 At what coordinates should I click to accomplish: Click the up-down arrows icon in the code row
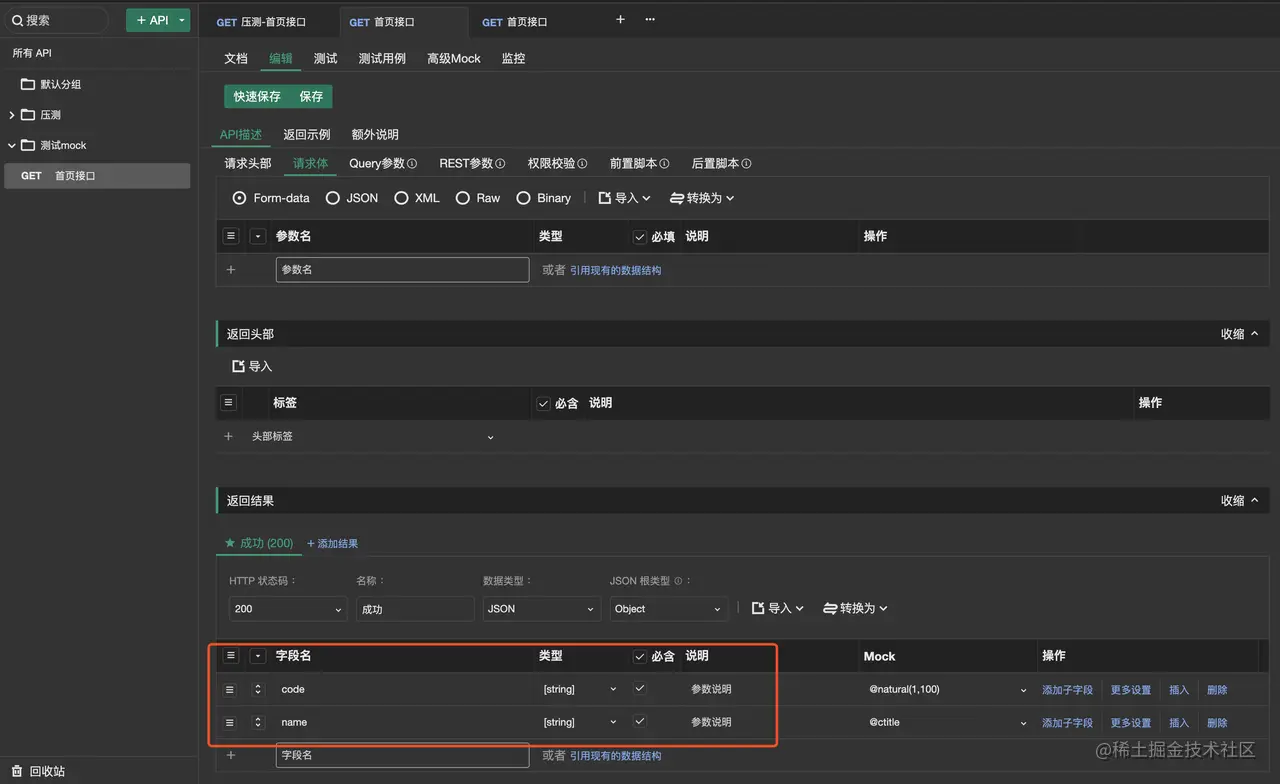pyautogui.click(x=258, y=689)
